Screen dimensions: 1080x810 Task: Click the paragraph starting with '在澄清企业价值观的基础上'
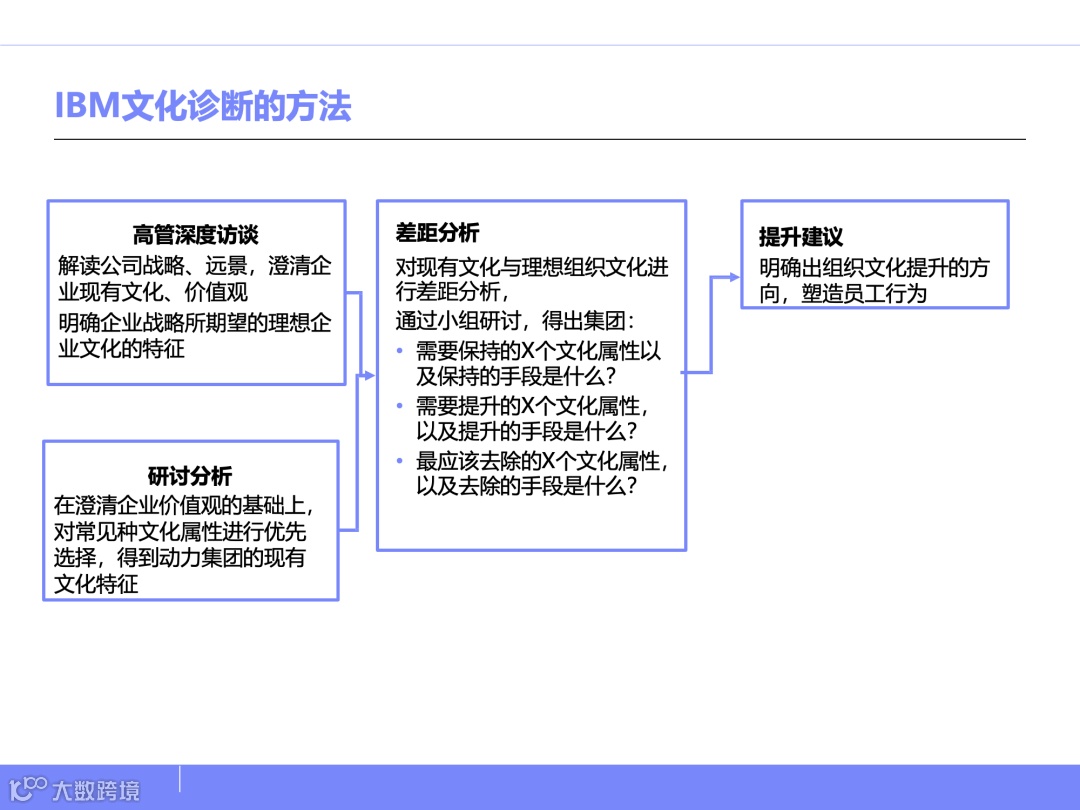pyautogui.click(x=183, y=544)
